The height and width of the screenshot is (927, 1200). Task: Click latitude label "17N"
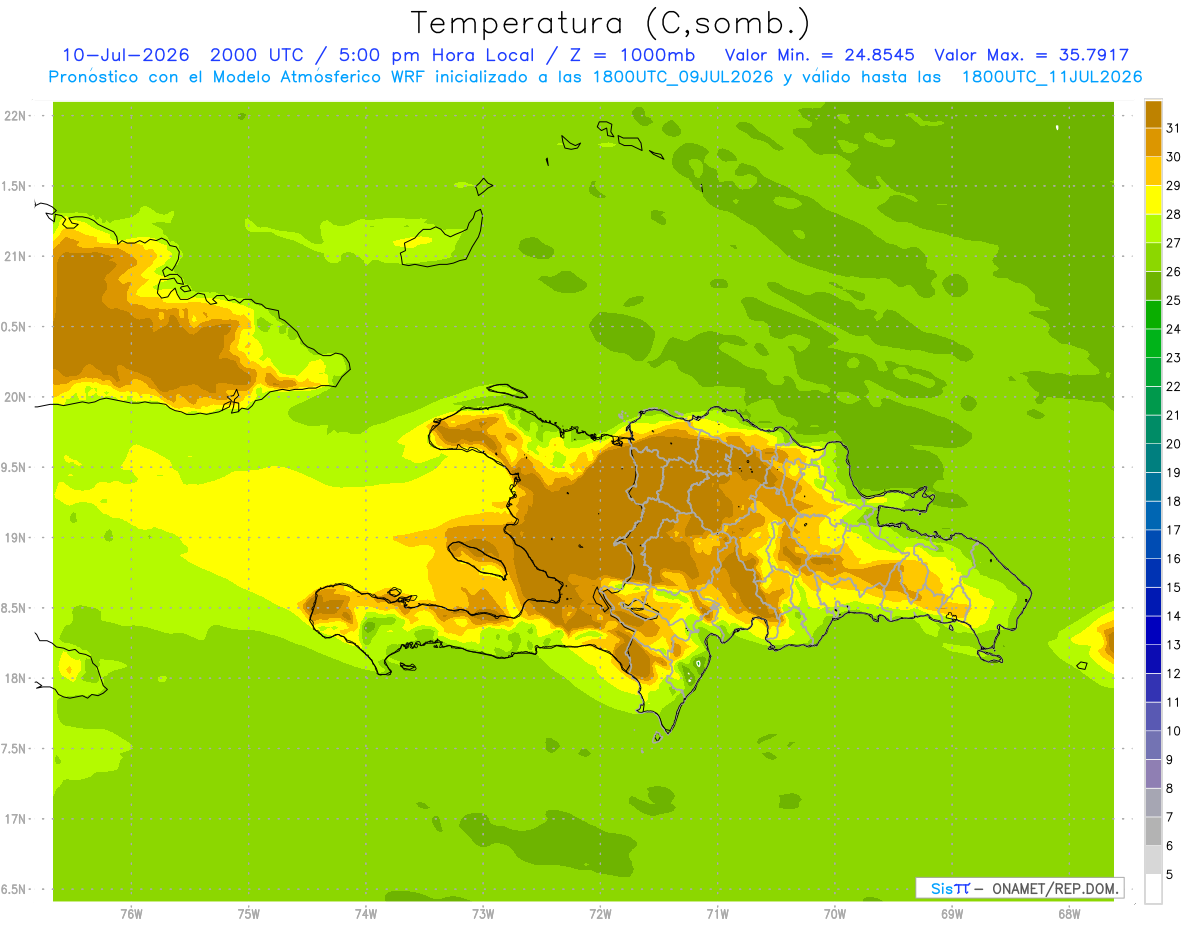[15, 819]
